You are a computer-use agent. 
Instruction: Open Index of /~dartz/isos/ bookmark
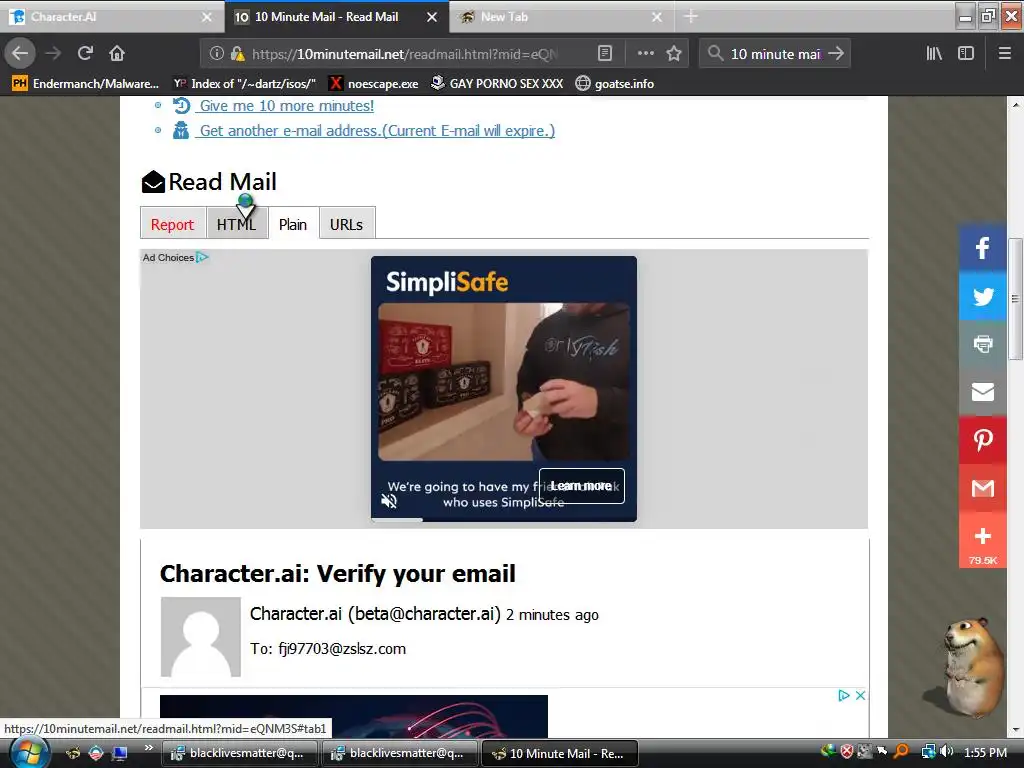[245, 84]
